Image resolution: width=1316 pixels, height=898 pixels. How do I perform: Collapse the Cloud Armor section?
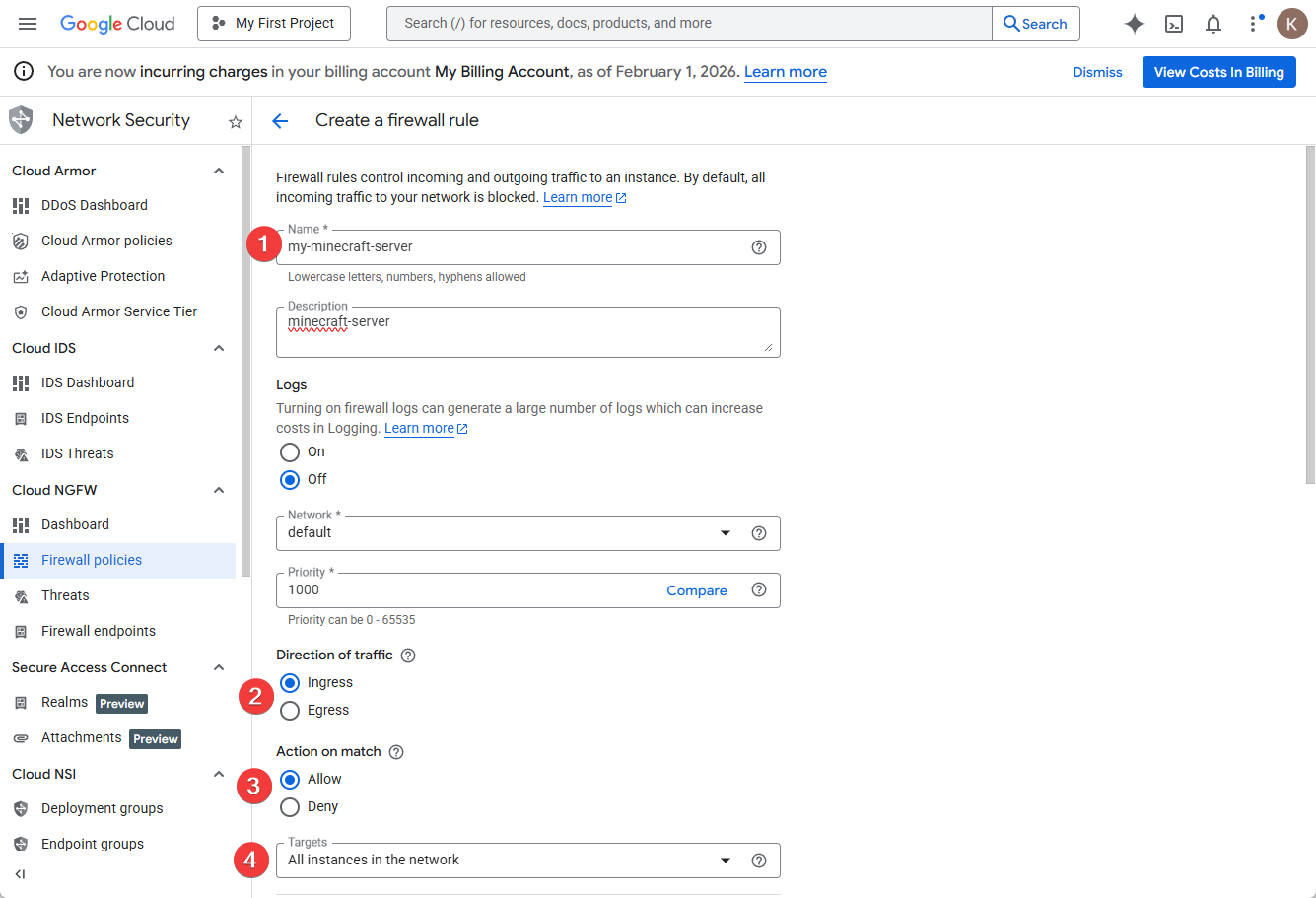coord(219,171)
